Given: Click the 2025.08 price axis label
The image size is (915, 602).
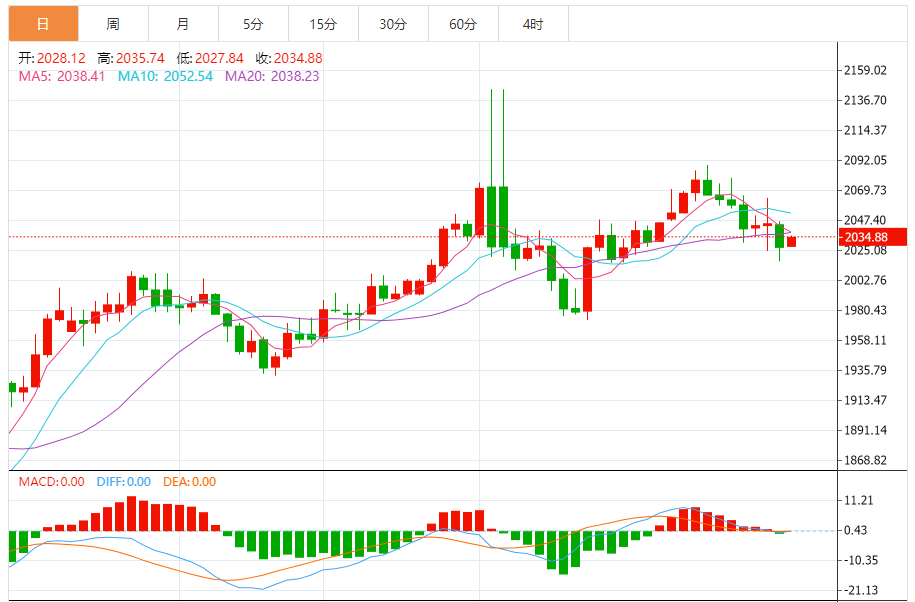Looking at the screenshot, I should 865,251.
